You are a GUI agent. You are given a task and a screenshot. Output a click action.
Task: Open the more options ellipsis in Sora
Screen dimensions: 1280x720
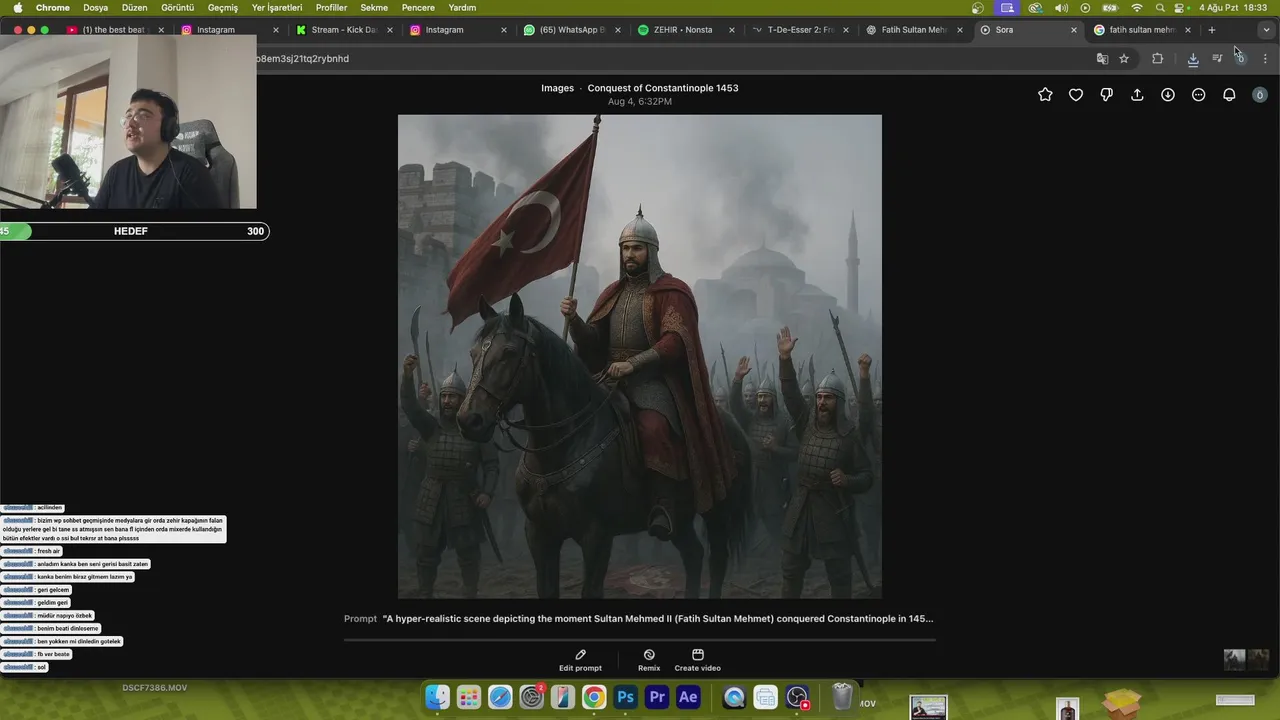pyautogui.click(x=1198, y=95)
